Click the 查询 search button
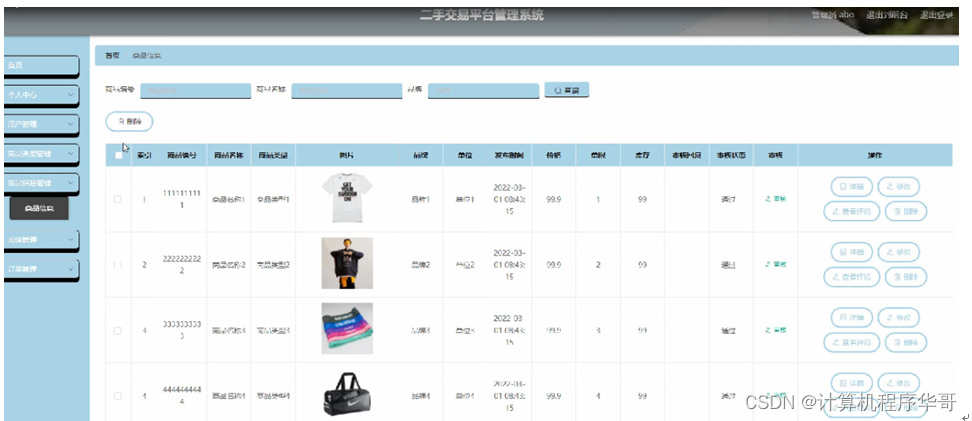The height and width of the screenshot is (421, 972). click(x=567, y=90)
